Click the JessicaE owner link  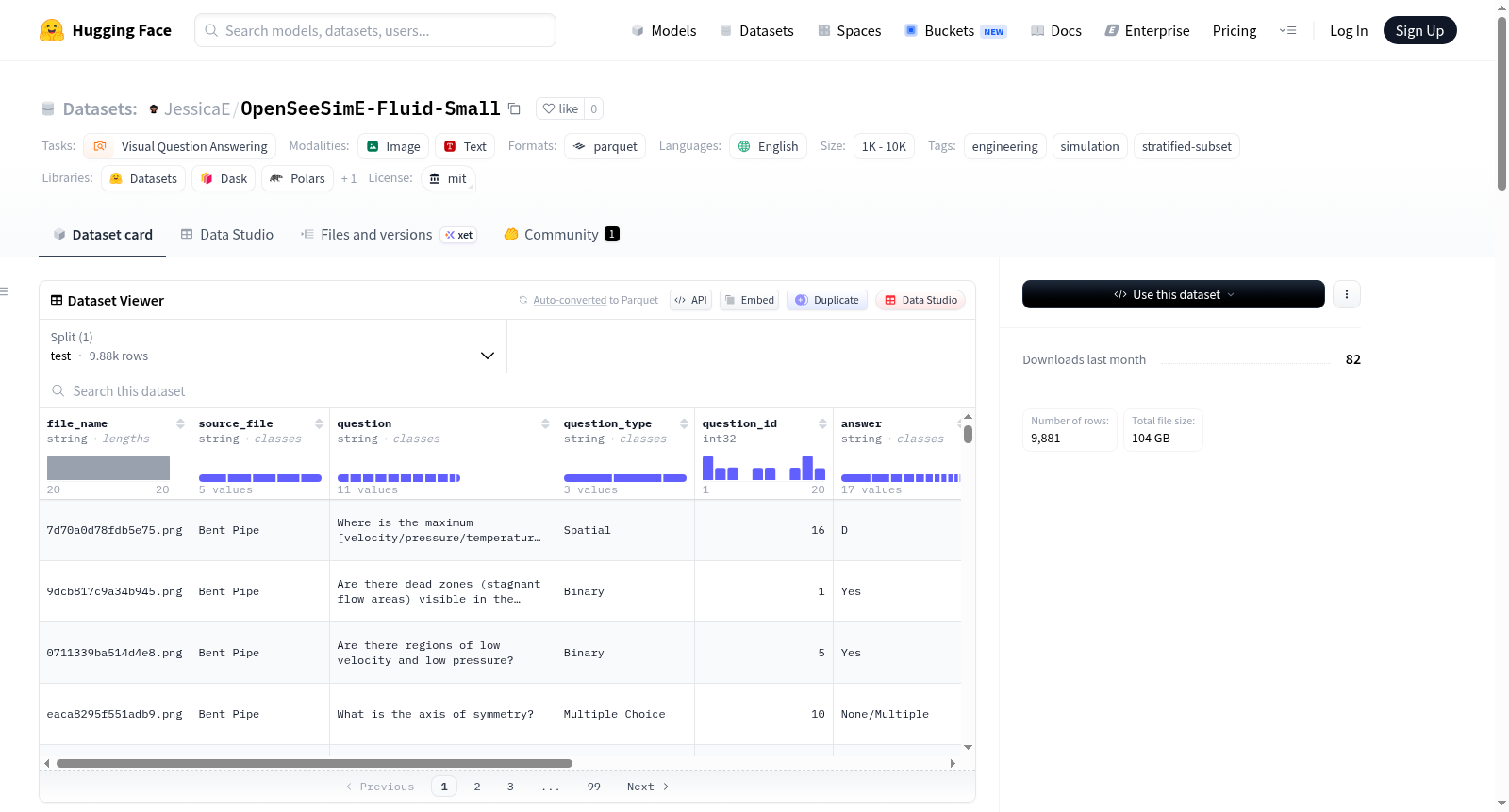pyautogui.click(x=197, y=109)
